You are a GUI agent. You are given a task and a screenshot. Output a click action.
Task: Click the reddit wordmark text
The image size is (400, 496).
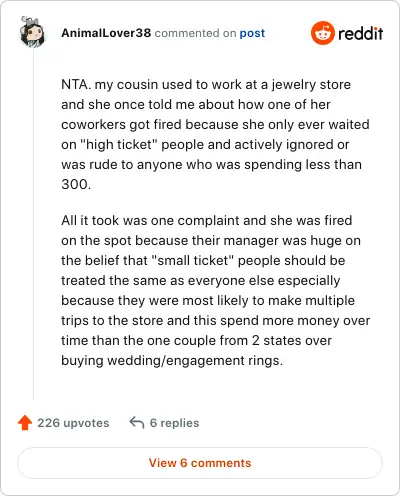pyautogui.click(x=360, y=33)
